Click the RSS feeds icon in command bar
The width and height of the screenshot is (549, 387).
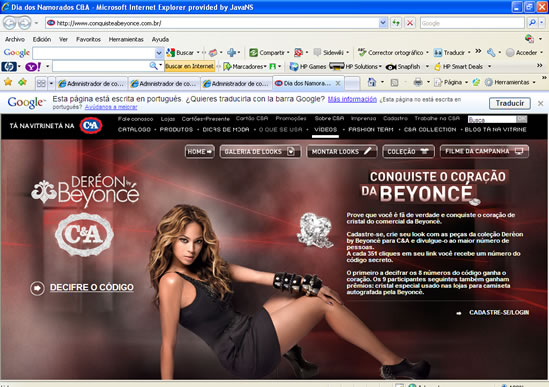point(395,83)
